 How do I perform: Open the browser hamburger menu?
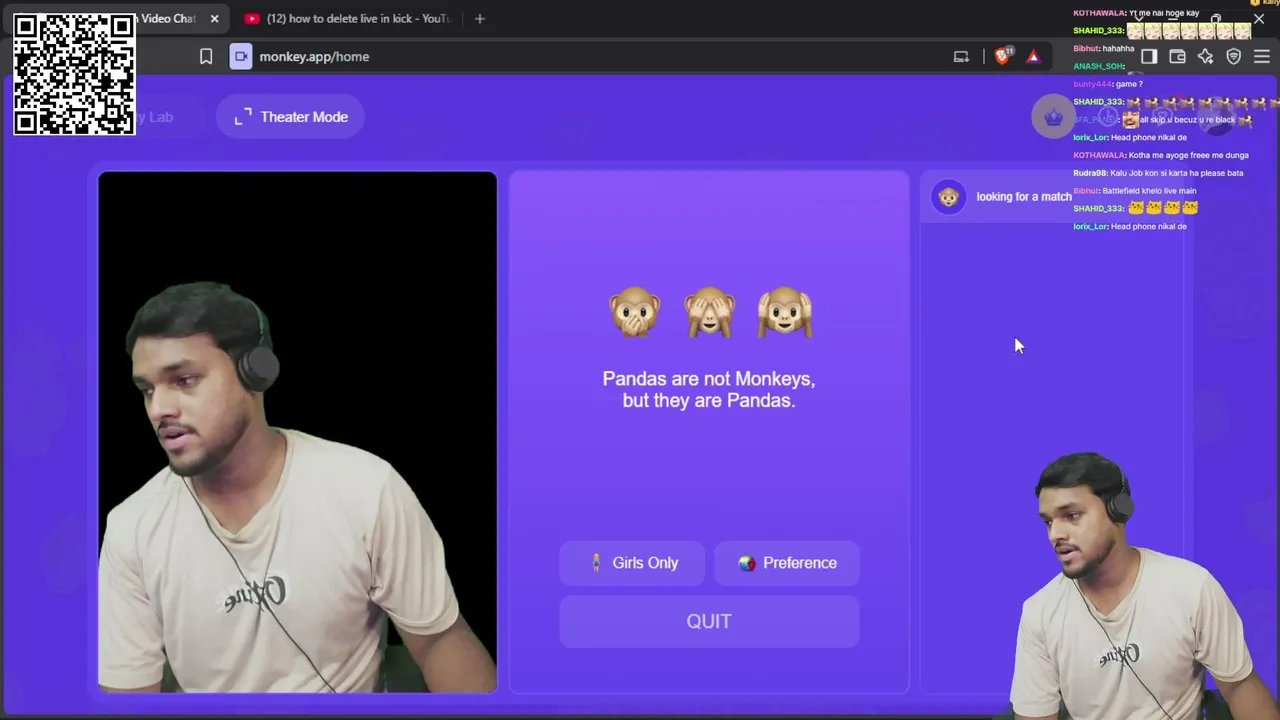point(1261,57)
